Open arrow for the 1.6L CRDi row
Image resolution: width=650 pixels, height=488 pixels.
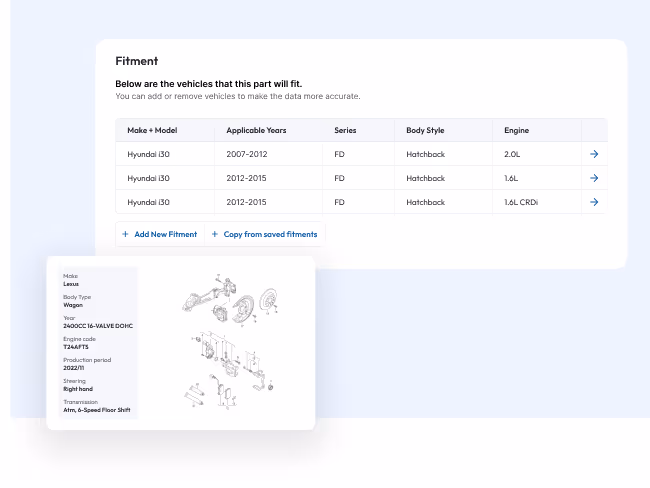594,202
